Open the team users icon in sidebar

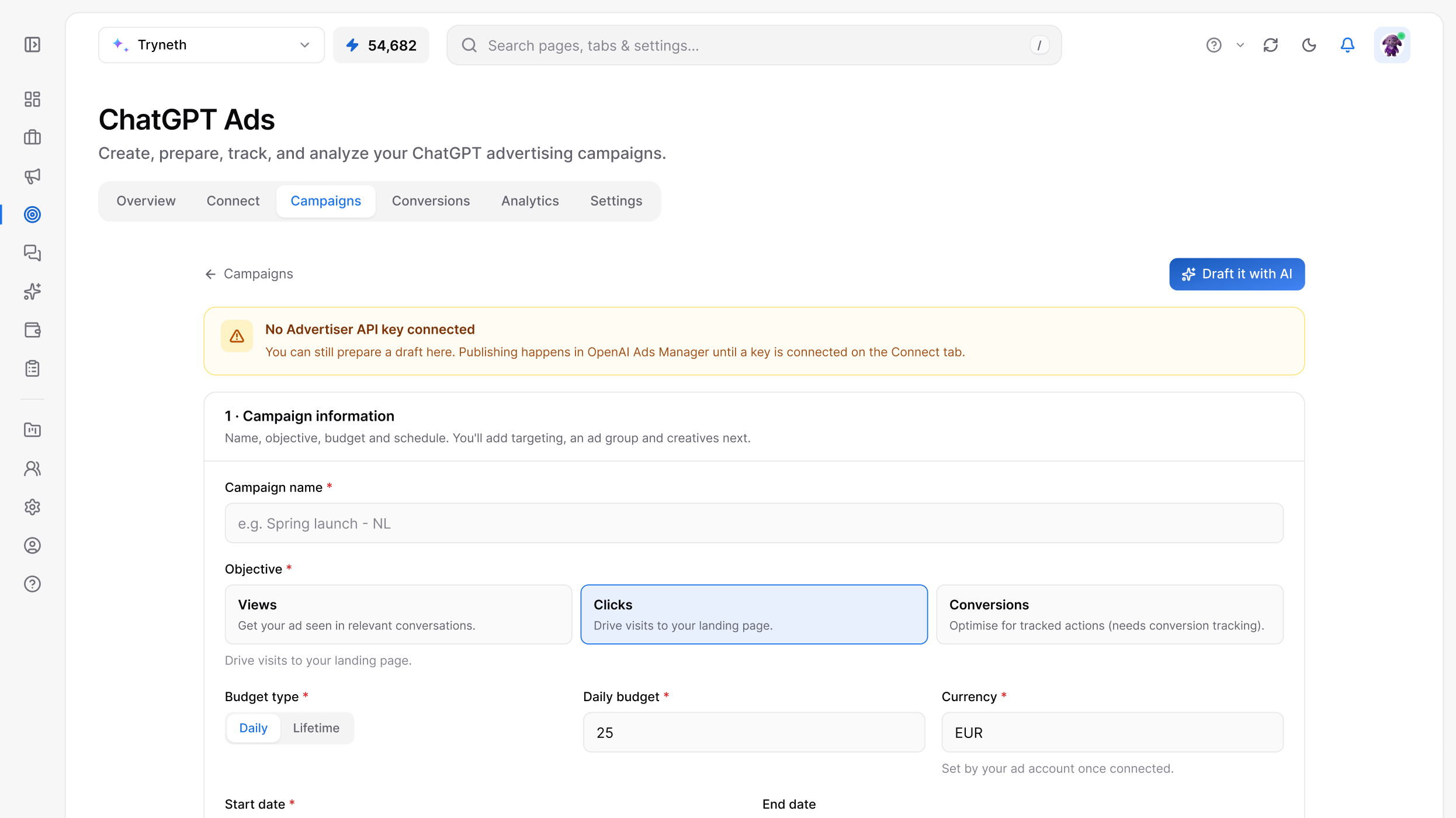tap(32, 469)
